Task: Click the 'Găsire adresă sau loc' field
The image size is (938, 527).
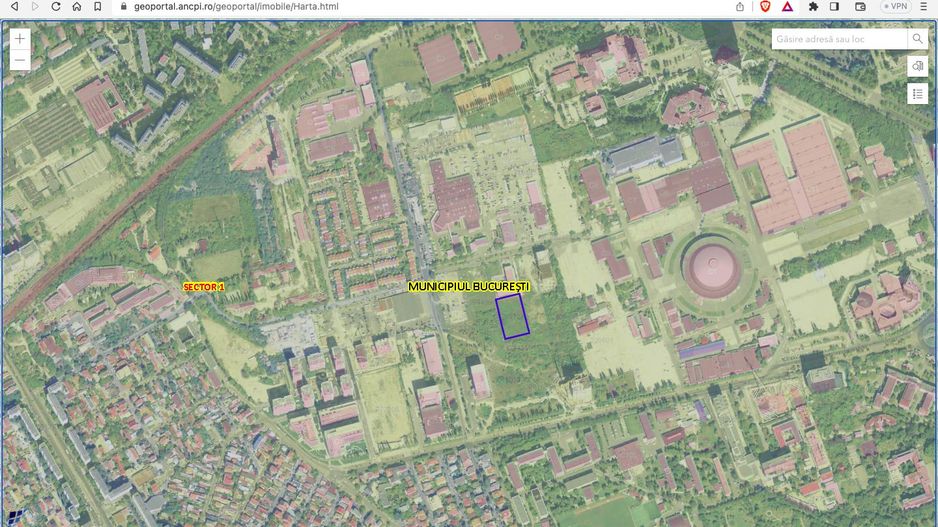Action: click(838, 39)
